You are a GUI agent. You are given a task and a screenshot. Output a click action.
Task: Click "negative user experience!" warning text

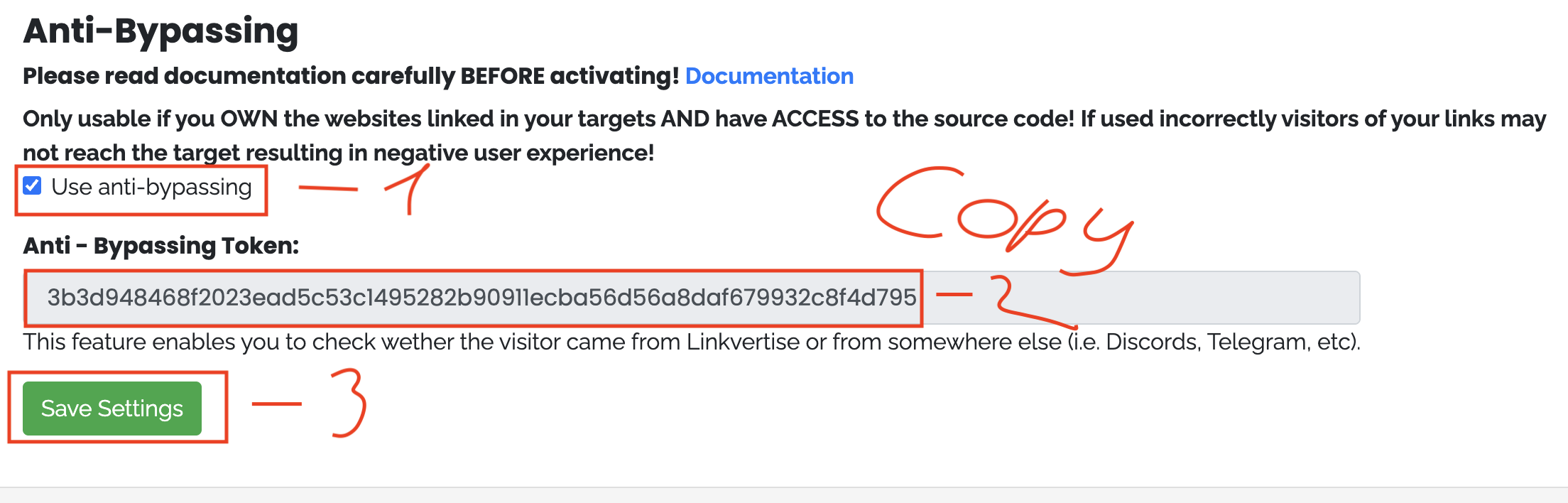[513, 153]
